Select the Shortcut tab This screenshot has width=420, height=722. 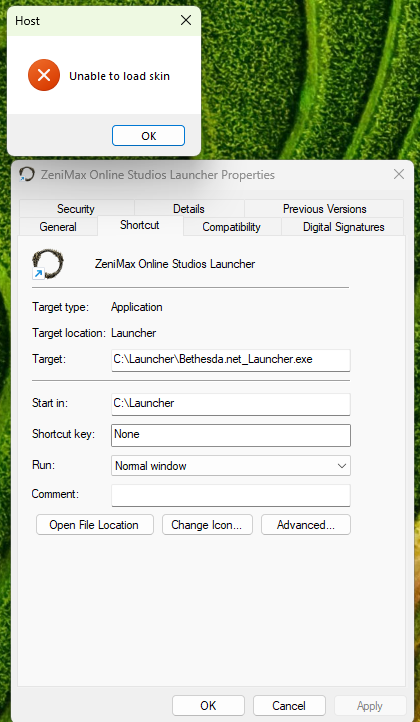140,225
